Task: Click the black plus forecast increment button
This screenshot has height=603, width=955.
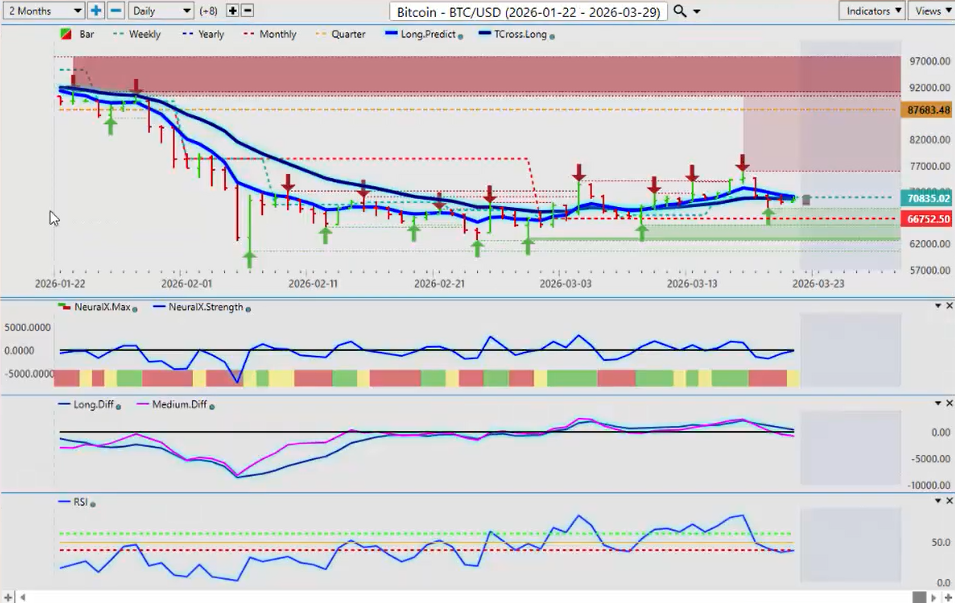Action: point(232,11)
